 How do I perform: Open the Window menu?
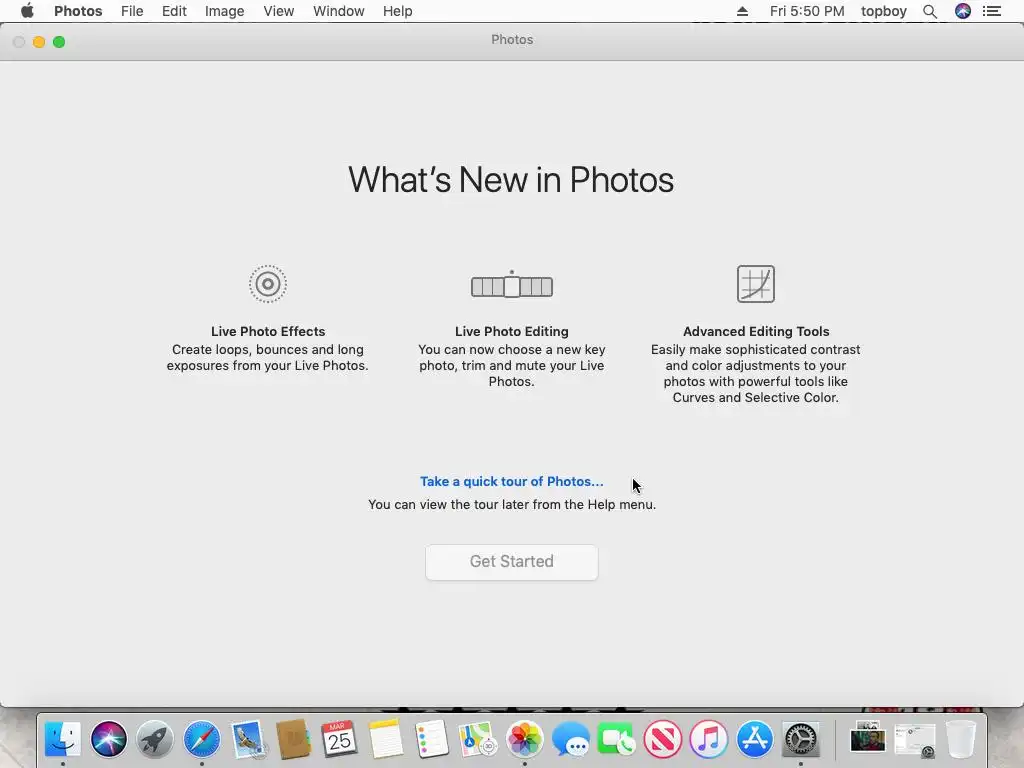[x=338, y=11]
